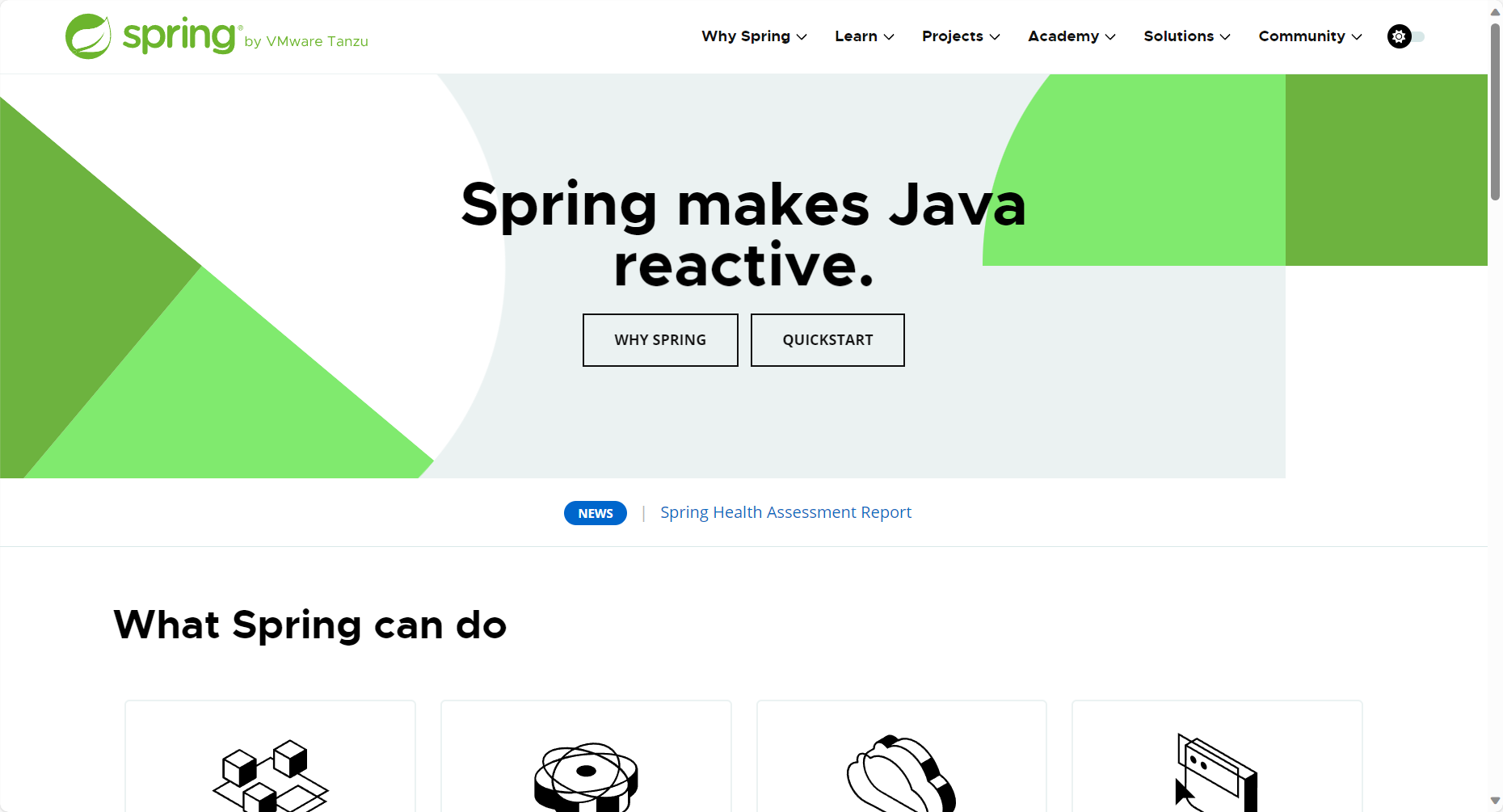Click the WHY SPRING button
The width and height of the screenshot is (1503, 812).
[x=660, y=340]
